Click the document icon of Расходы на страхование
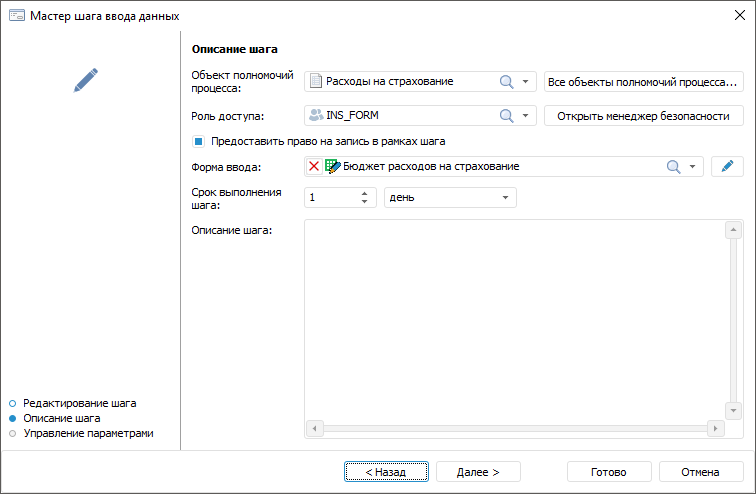Screen dimensions: 756x494 pyautogui.click(x=316, y=82)
